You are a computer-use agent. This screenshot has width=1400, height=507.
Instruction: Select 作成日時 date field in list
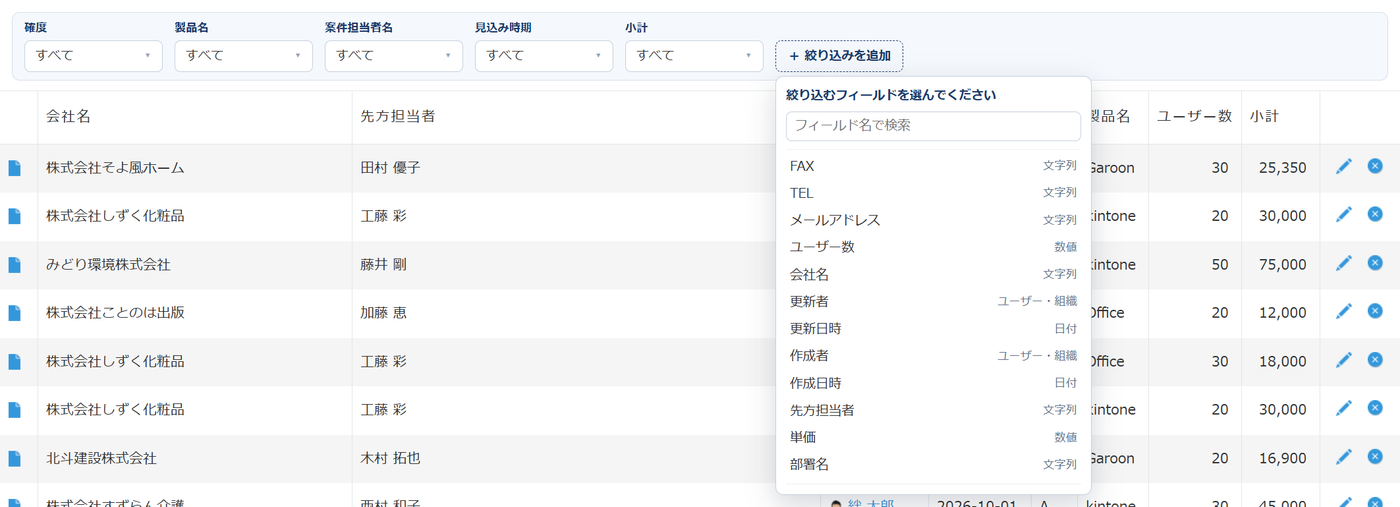[x=933, y=383]
